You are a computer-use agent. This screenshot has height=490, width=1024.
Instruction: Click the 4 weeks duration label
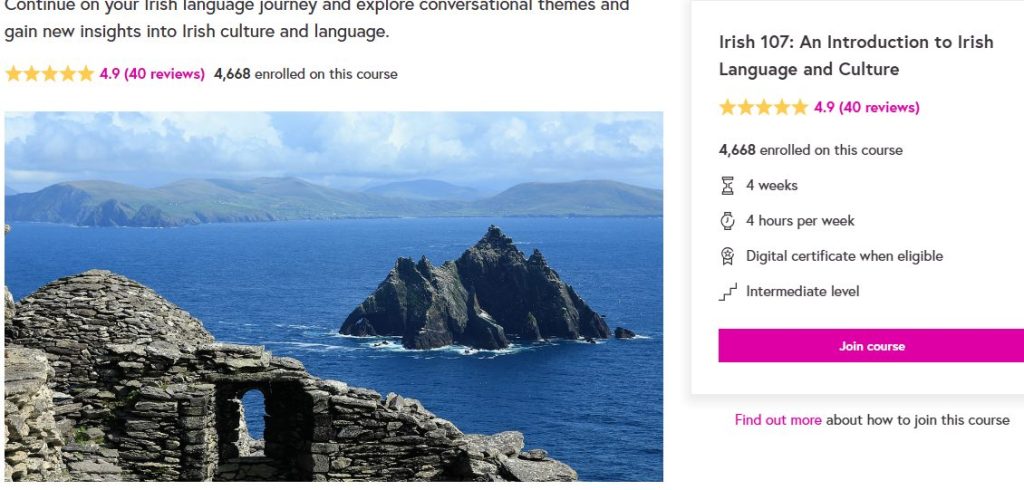tap(772, 185)
